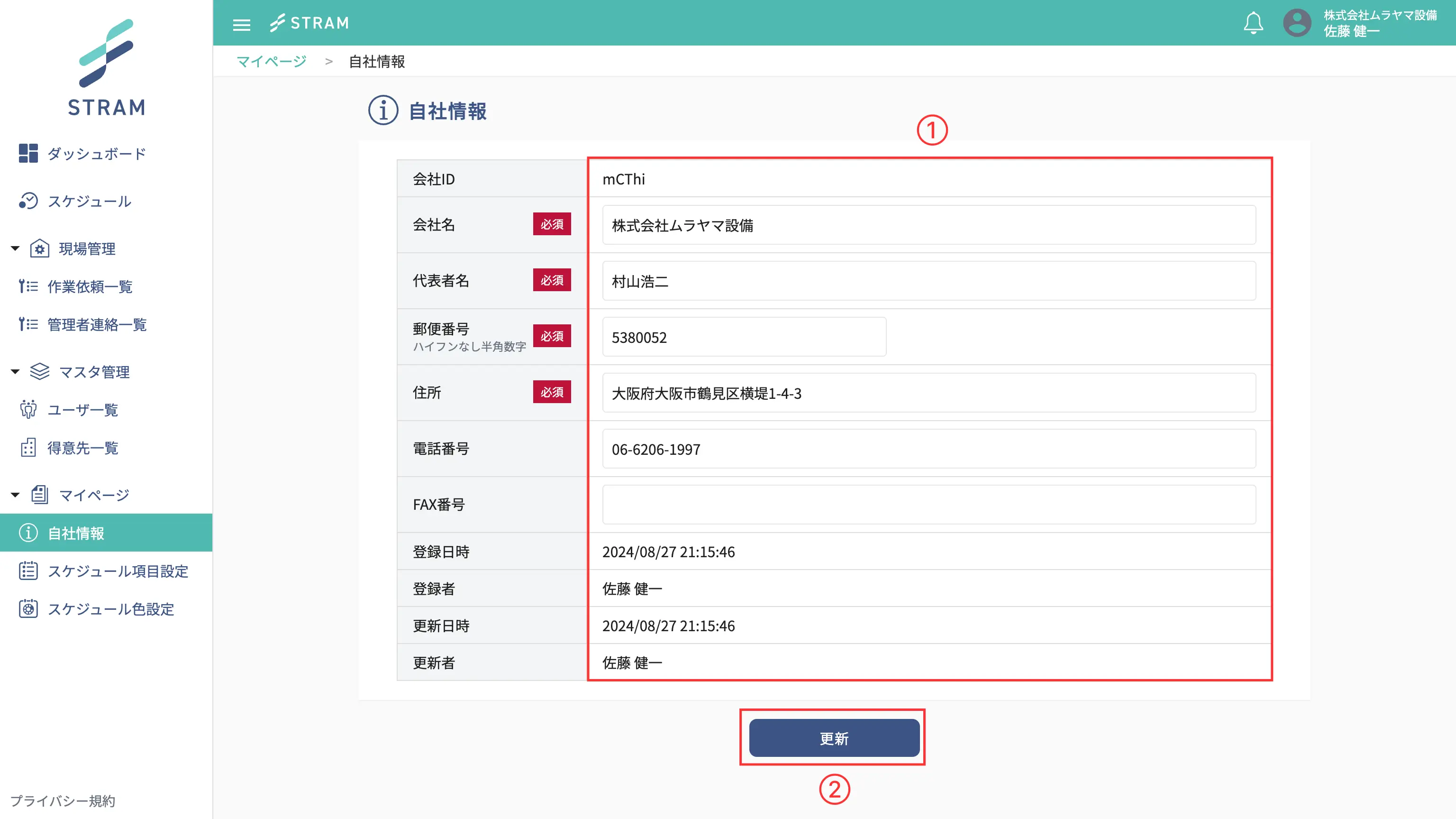
Task: Open 作業依頼一覧 from the sidebar
Action: [x=89, y=286]
